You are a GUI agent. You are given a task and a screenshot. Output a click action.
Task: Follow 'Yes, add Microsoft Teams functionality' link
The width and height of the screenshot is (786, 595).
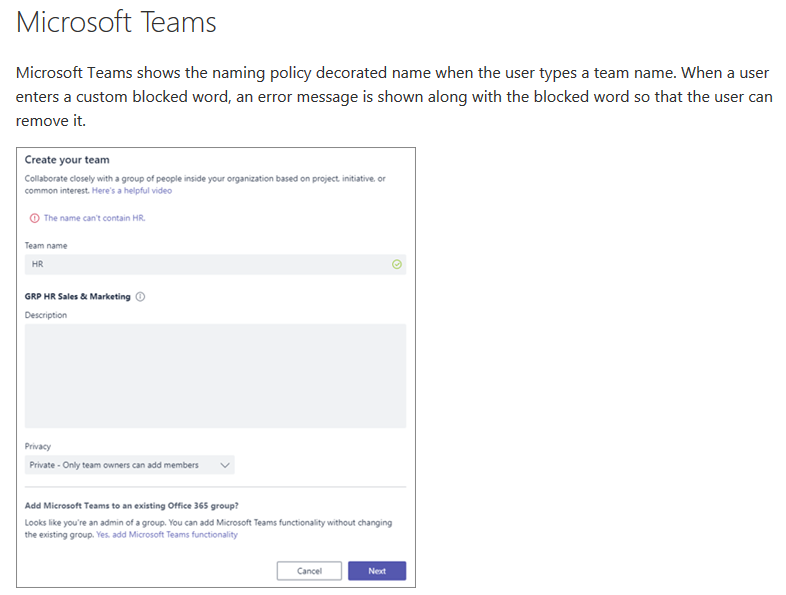click(x=167, y=535)
